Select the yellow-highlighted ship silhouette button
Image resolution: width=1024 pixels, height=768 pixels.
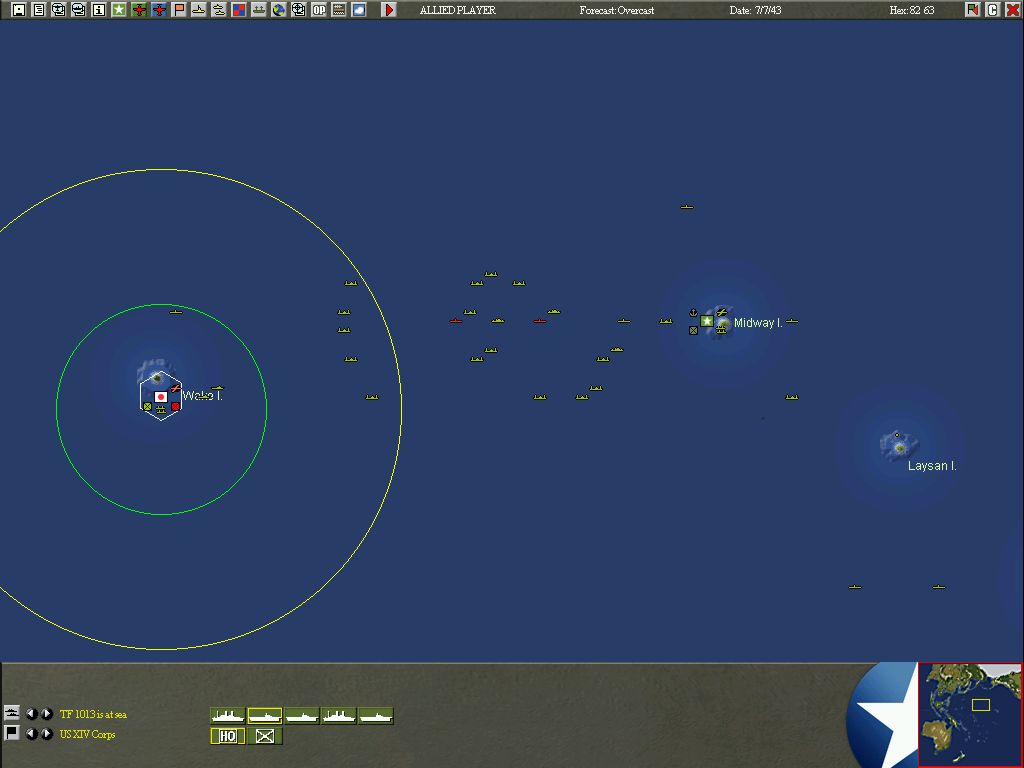(264, 716)
